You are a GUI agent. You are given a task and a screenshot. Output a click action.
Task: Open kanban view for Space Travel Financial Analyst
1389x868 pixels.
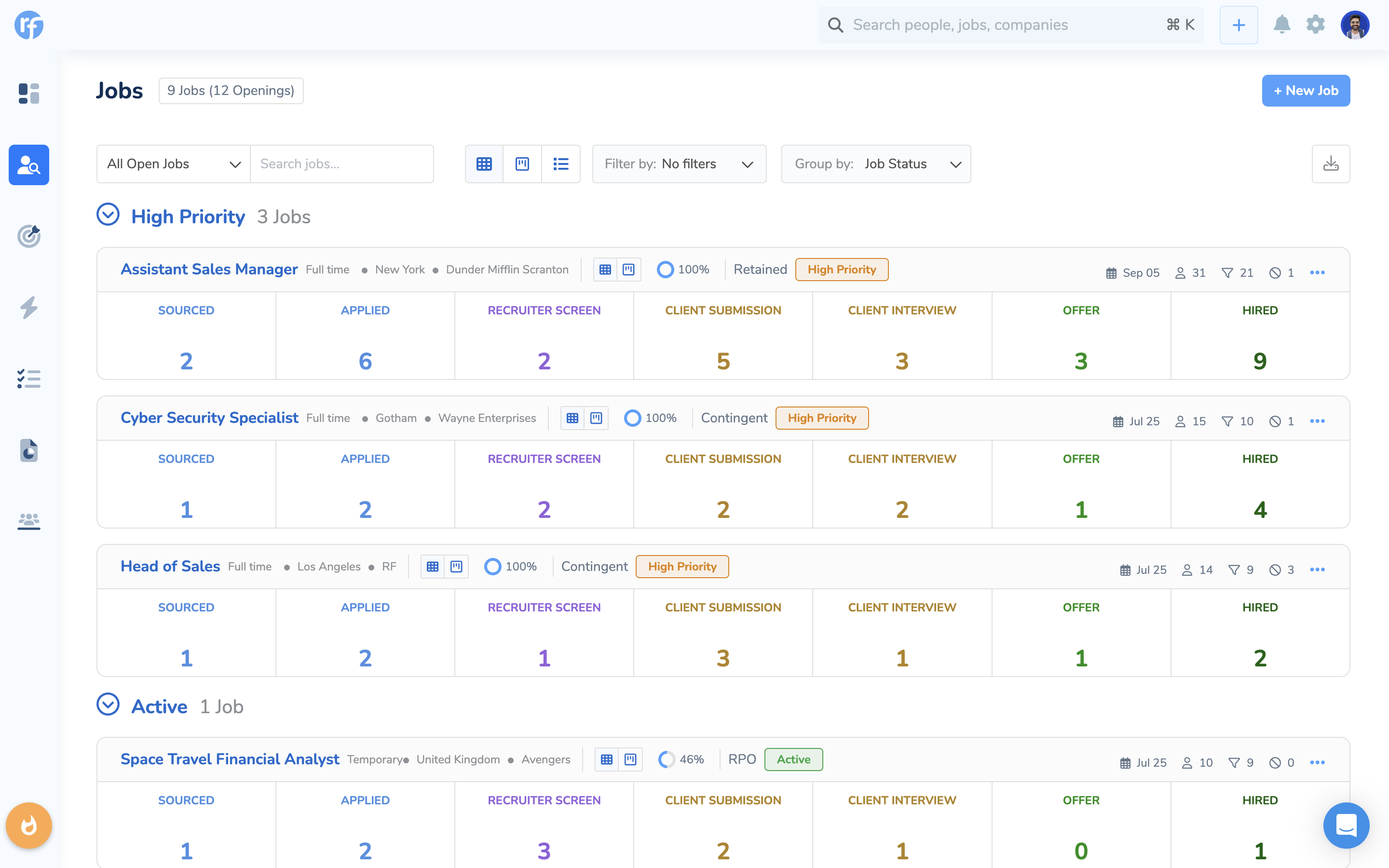click(x=630, y=760)
